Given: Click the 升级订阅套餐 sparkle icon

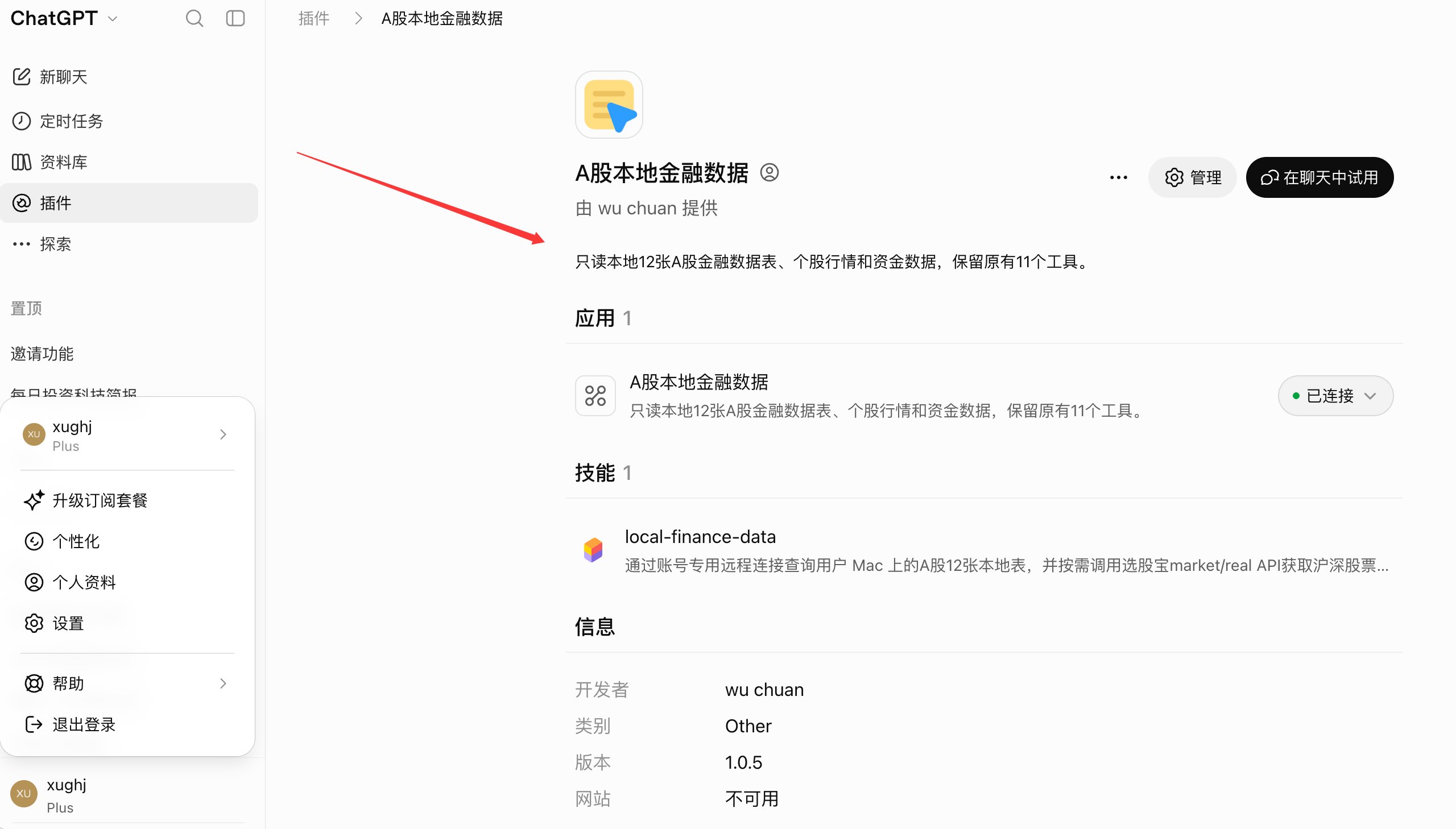Looking at the screenshot, I should point(34,500).
